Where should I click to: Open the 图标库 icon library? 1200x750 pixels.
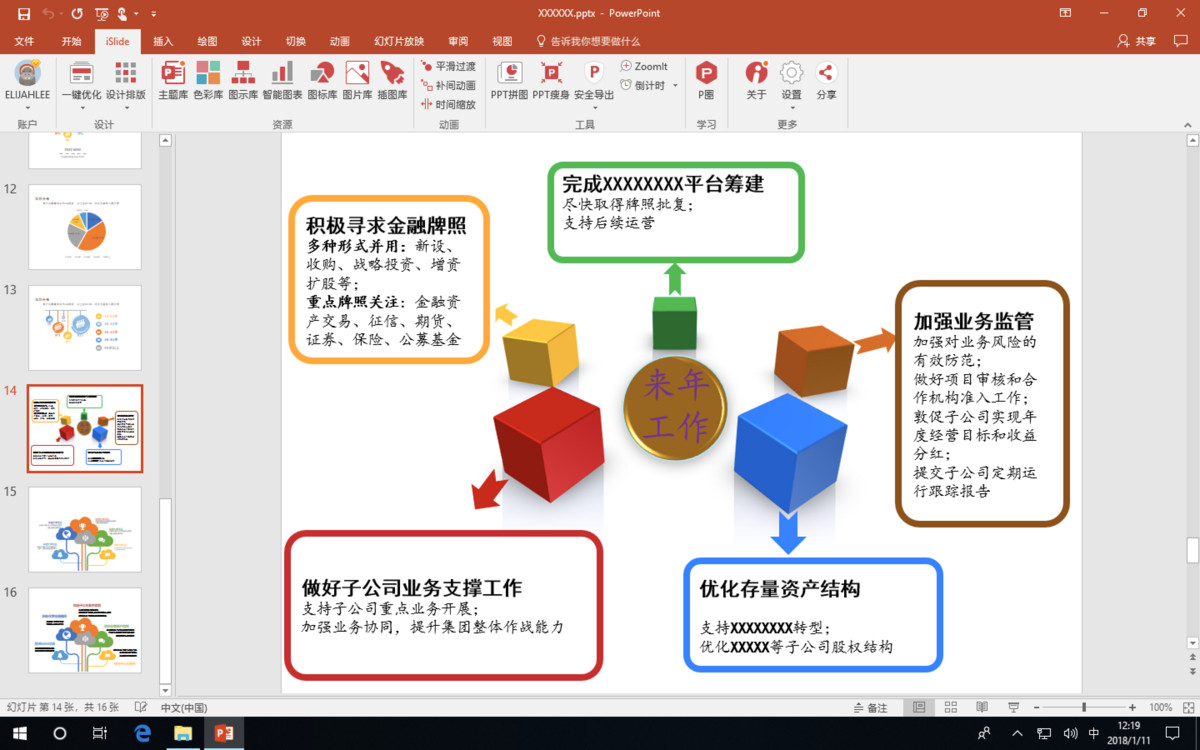[322, 80]
